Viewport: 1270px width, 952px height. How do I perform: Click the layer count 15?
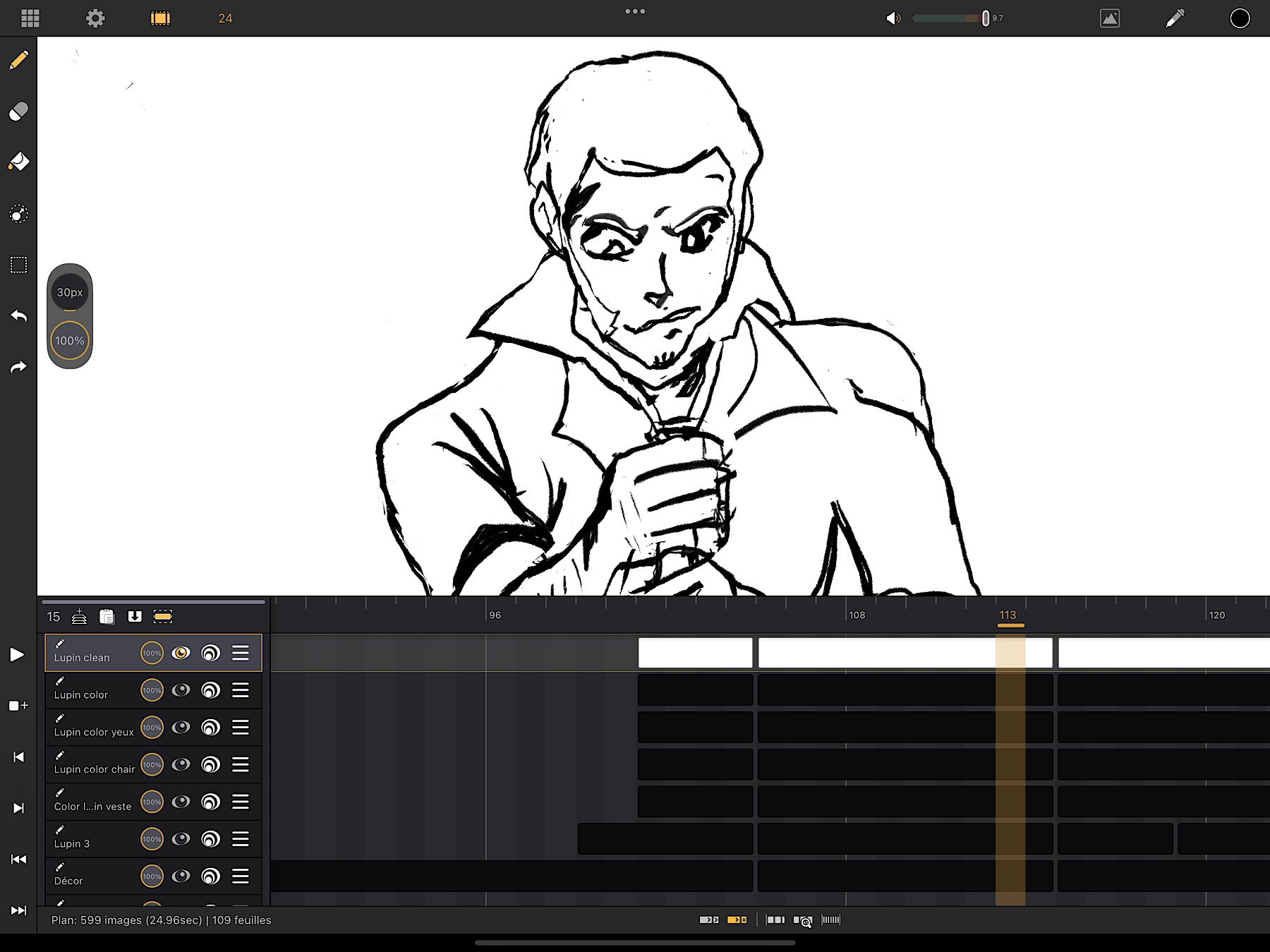[54, 617]
